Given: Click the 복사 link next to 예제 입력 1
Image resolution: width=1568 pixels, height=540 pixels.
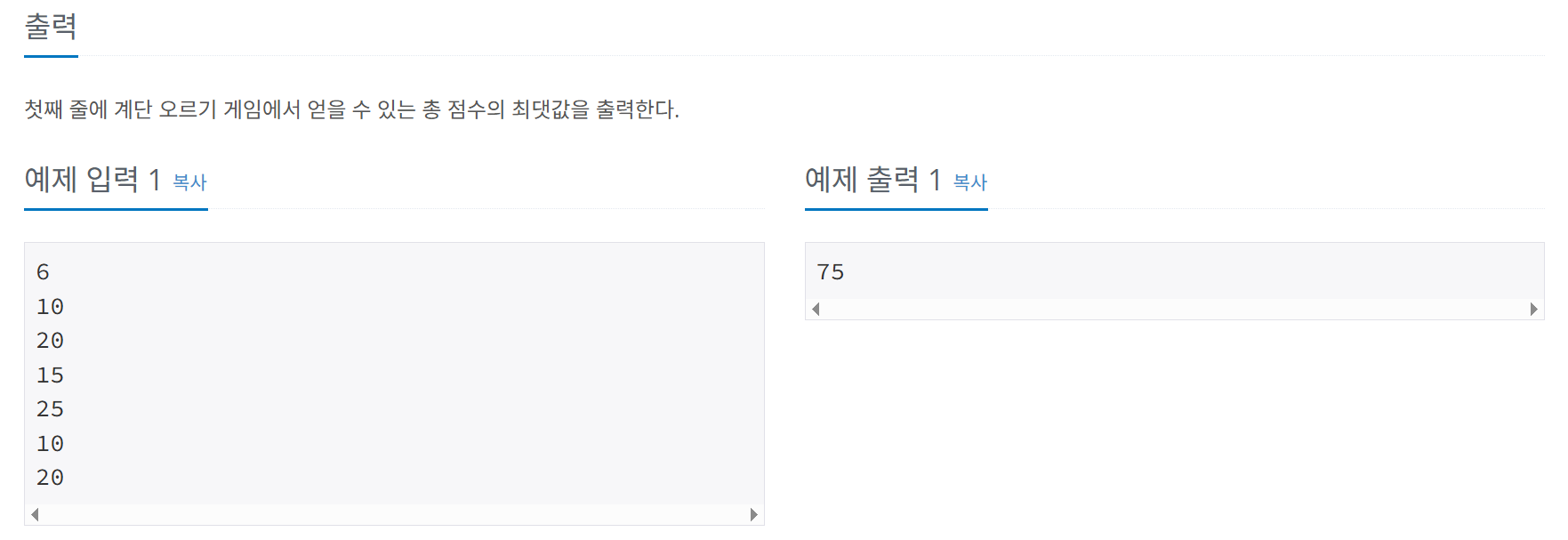Looking at the screenshot, I should (x=190, y=182).
